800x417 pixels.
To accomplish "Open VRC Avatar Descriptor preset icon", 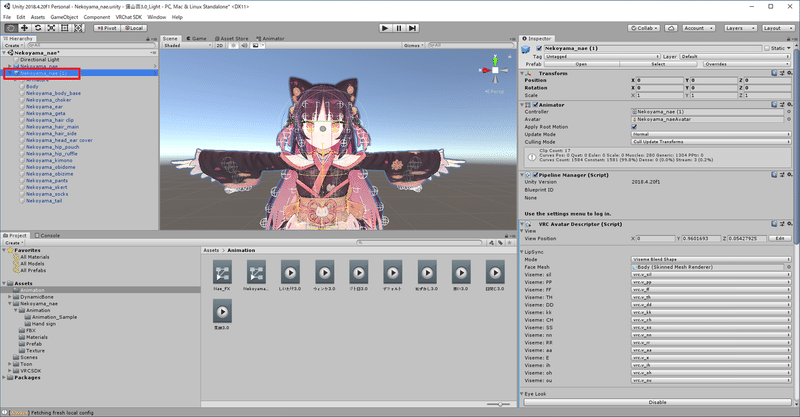I will [x=782, y=224].
